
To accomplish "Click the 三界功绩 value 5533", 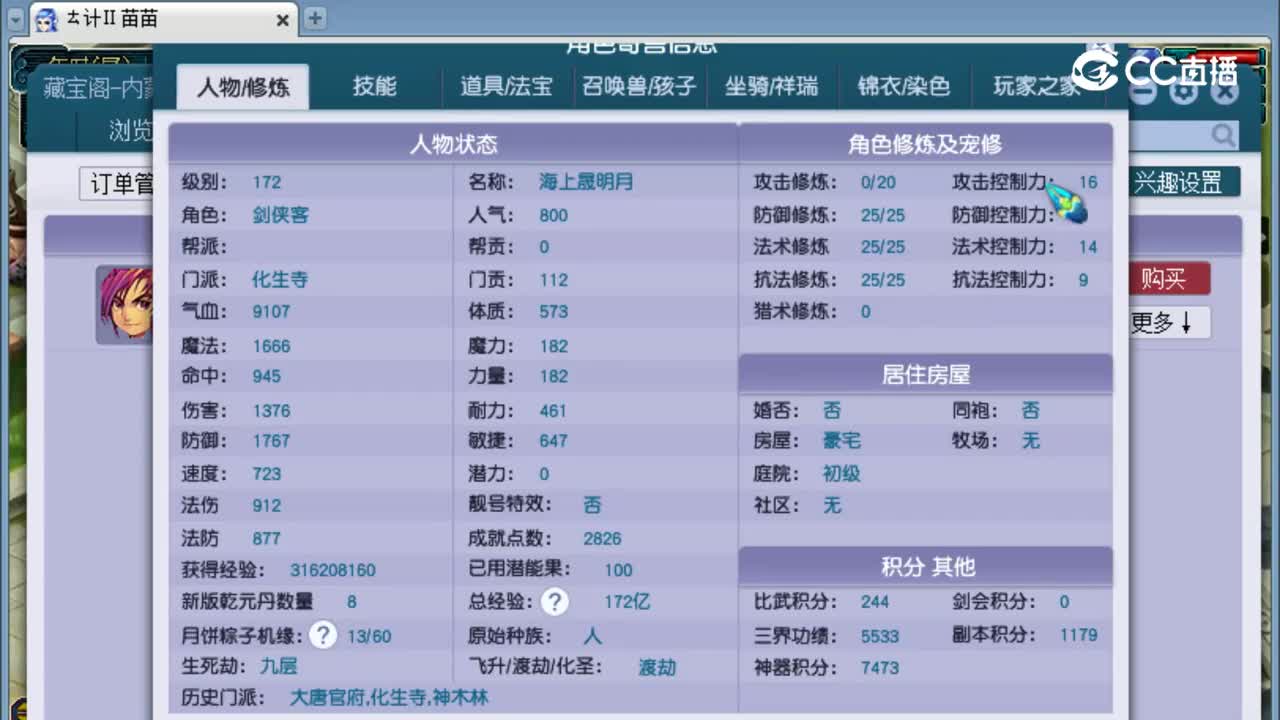I will 880,636.
